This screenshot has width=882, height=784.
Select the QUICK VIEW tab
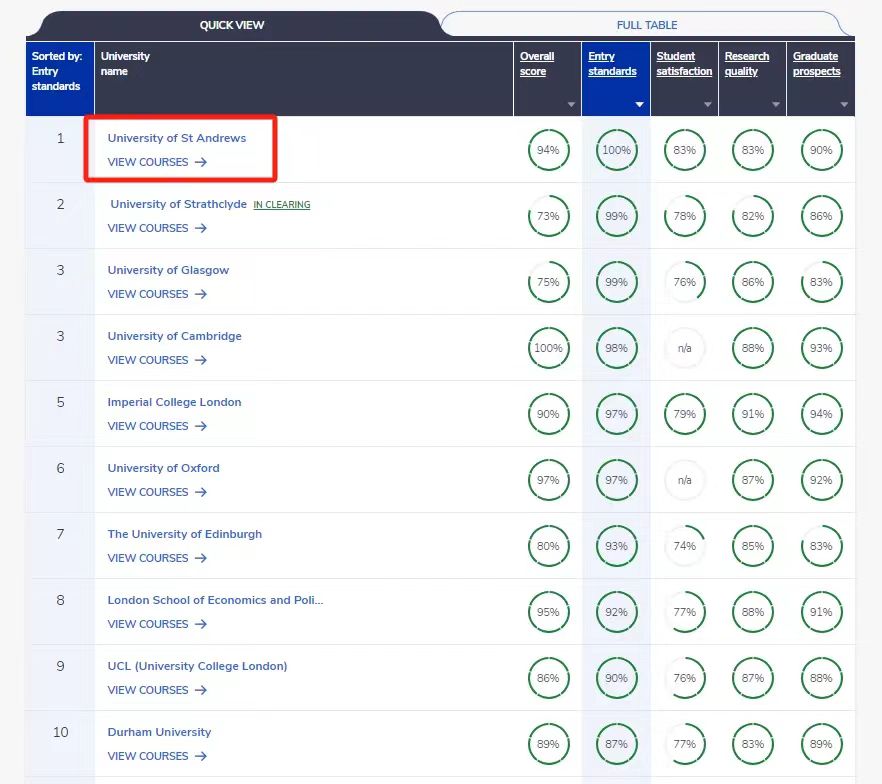click(x=232, y=25)
